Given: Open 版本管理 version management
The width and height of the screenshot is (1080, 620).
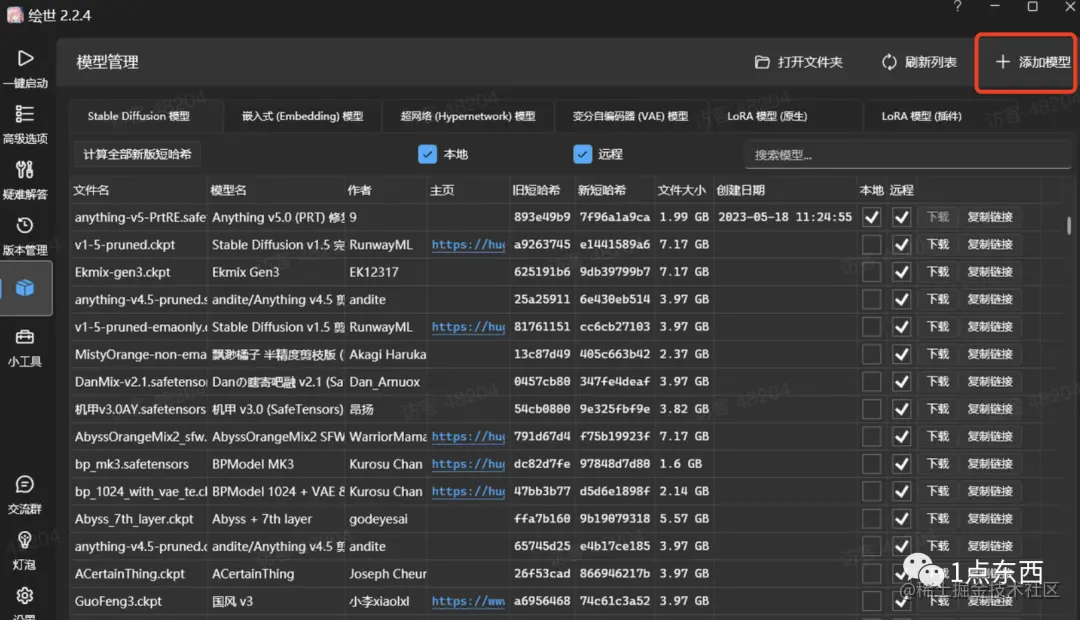Looking at the screenshot, I should [25, 236].
